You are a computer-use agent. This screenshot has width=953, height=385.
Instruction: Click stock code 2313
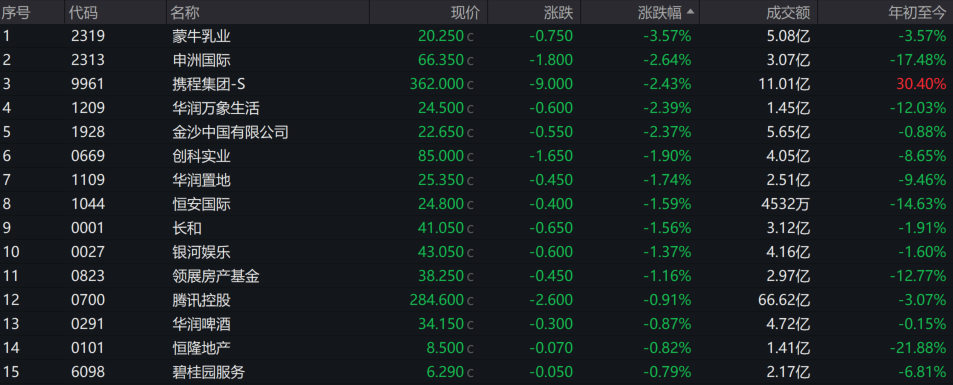[87, 60]
